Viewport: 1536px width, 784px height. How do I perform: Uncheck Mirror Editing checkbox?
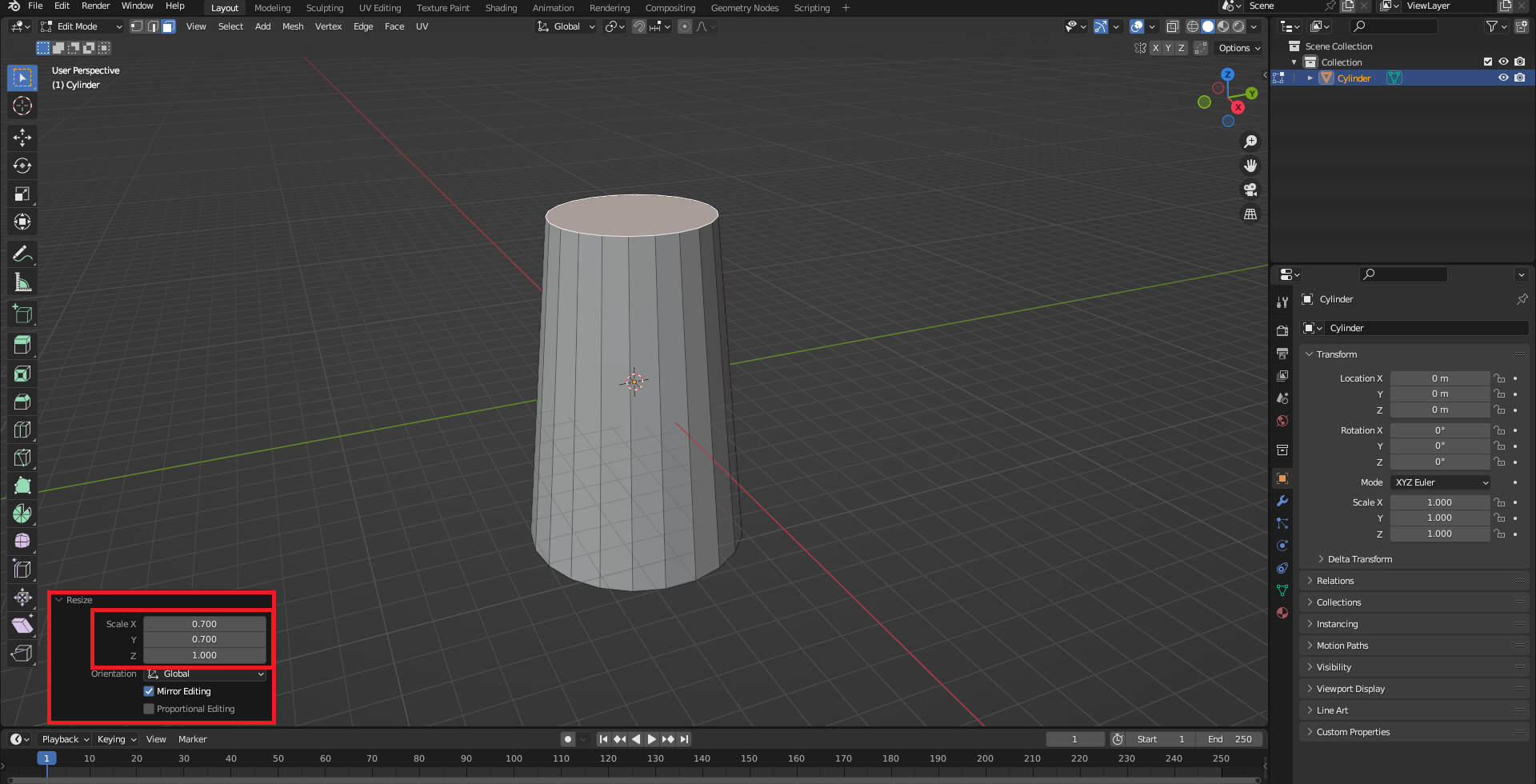(149, 691)
